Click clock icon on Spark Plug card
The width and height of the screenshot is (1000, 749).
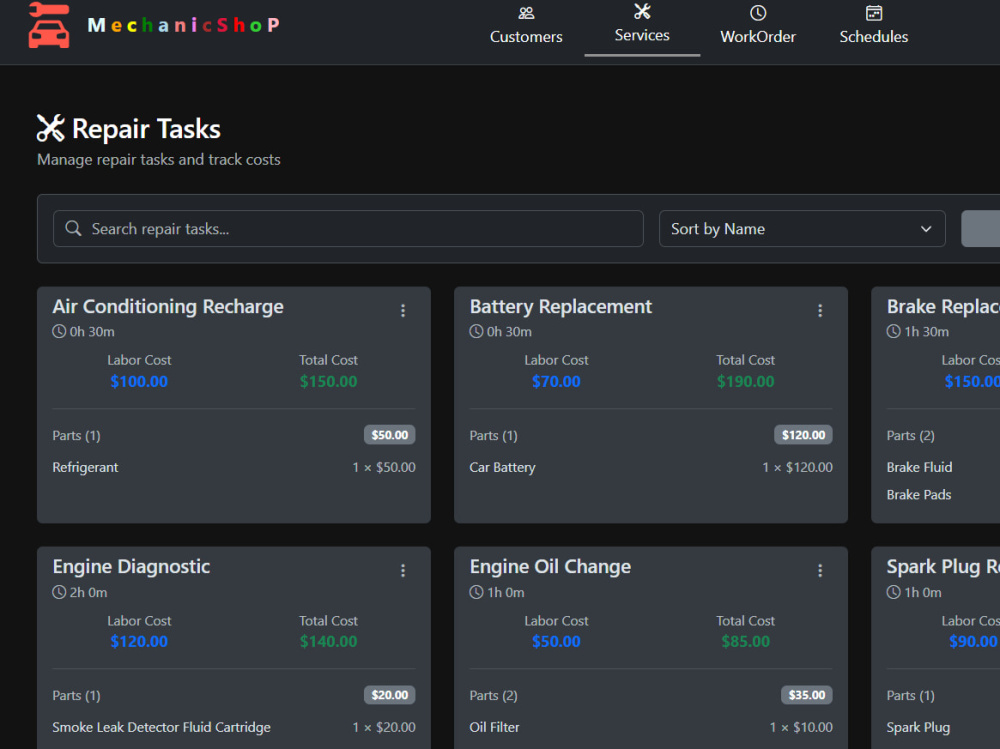pyautogui.click(x=893, y=592)
